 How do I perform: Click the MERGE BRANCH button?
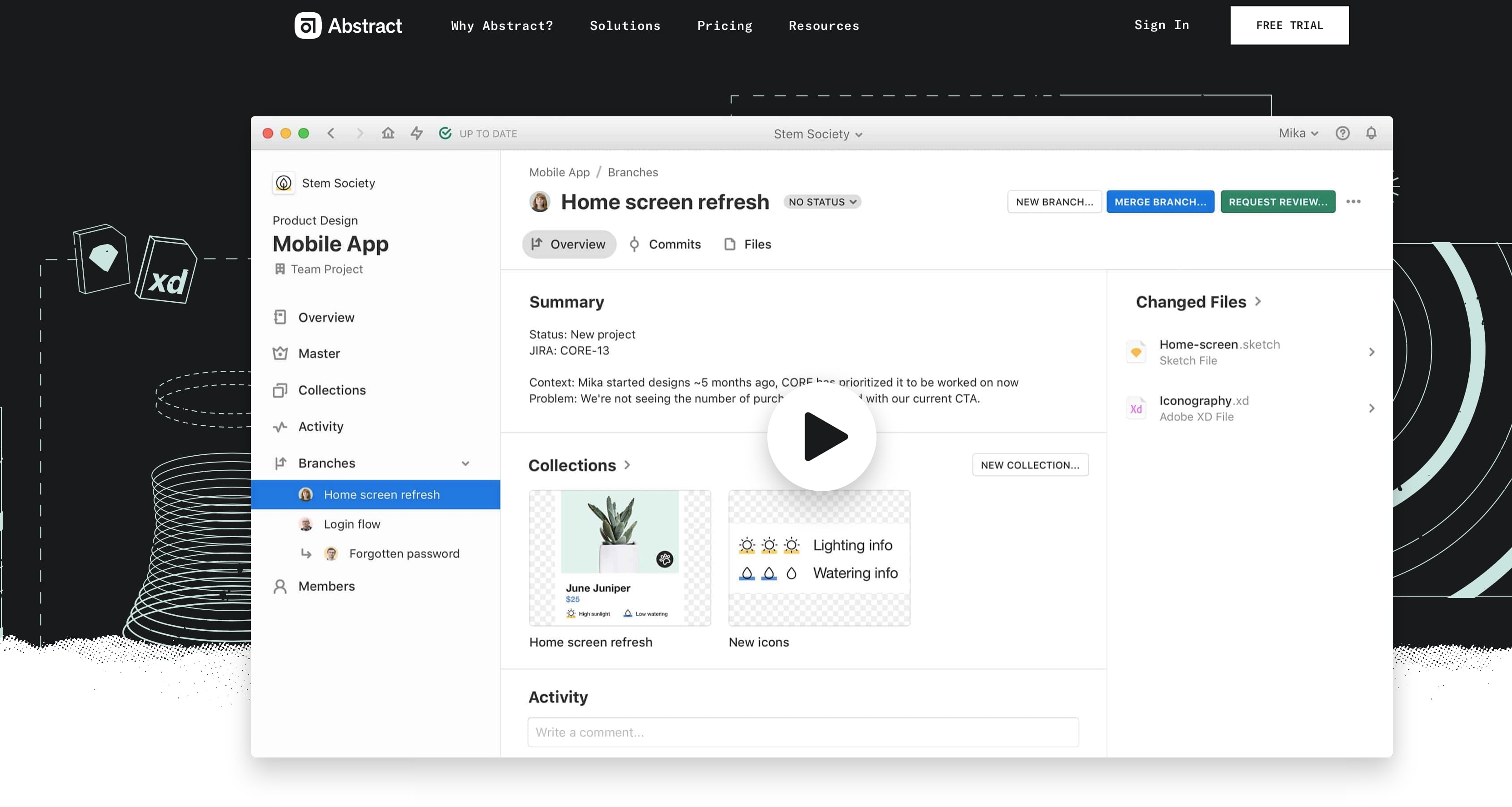click(x=1160, y=202)
